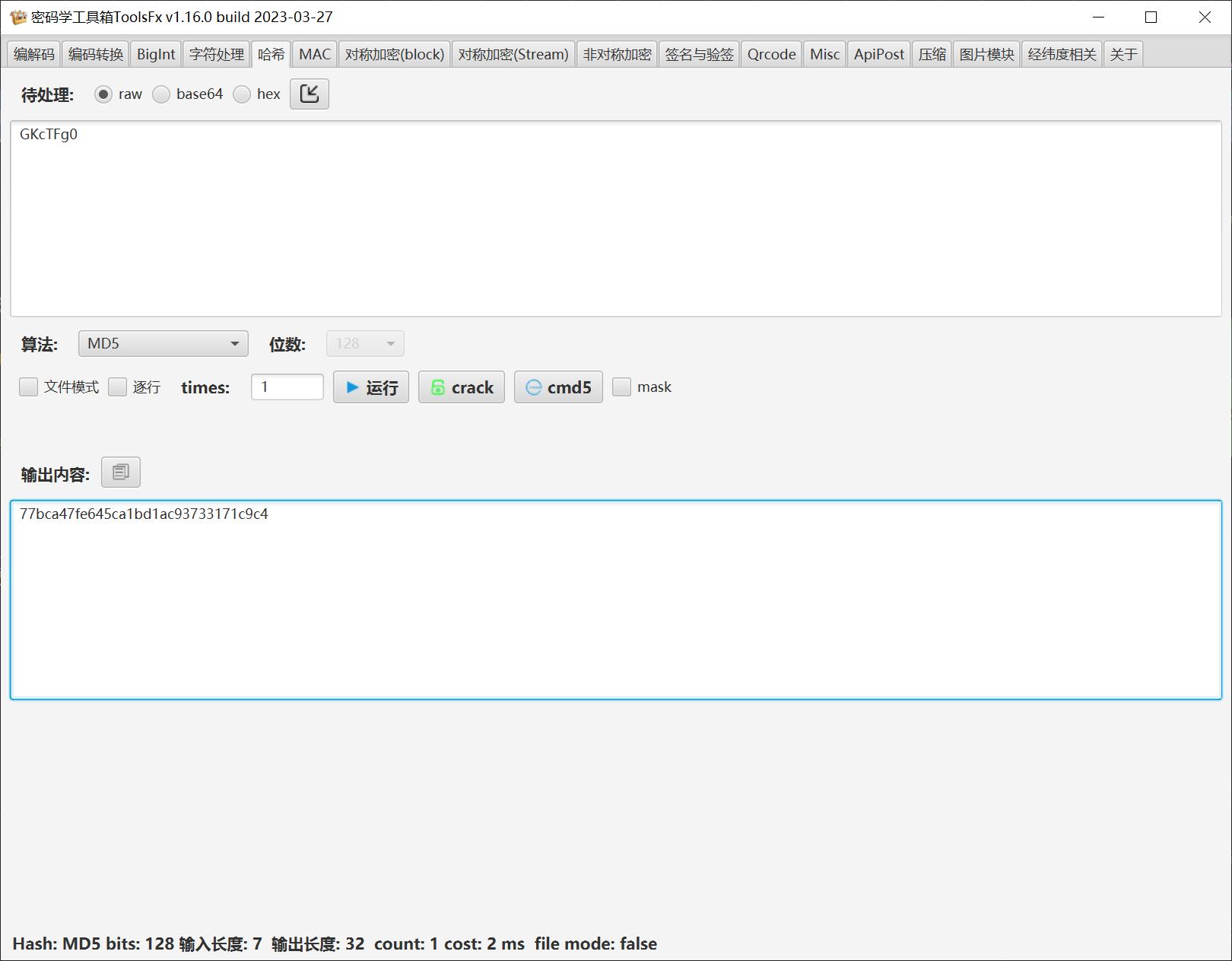This screenshot has height=961, width=1232.
Task: Switch to the MAC tab
Action: 315,54
